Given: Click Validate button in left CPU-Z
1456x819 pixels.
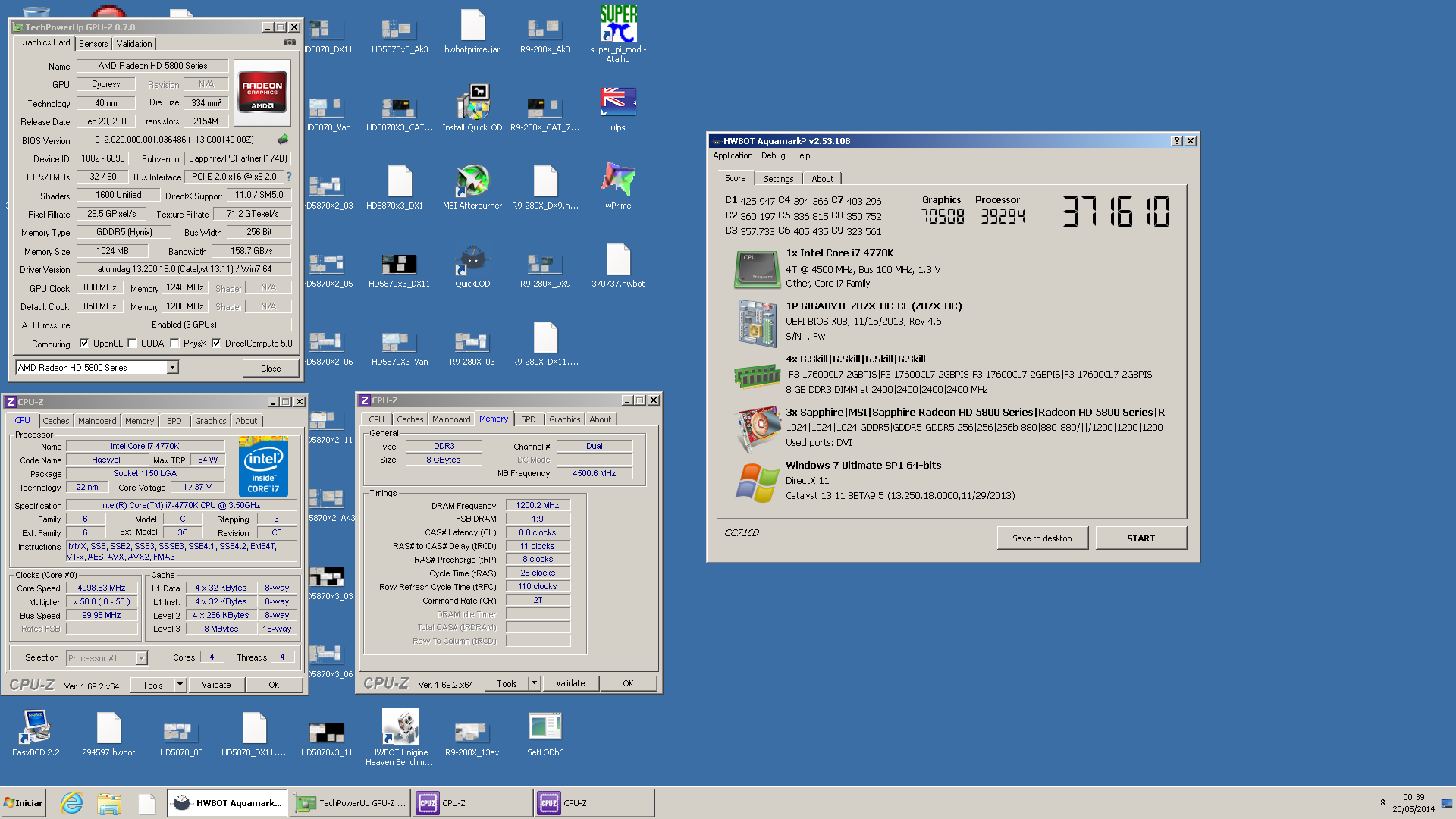Looking at the screenshot, I should 216,685.
